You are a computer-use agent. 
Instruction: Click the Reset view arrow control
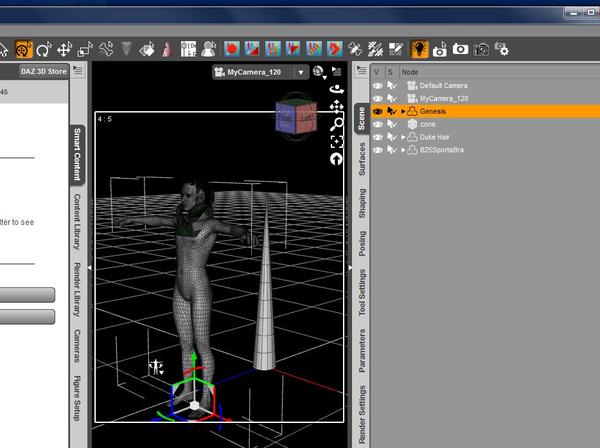pos(336,159)
